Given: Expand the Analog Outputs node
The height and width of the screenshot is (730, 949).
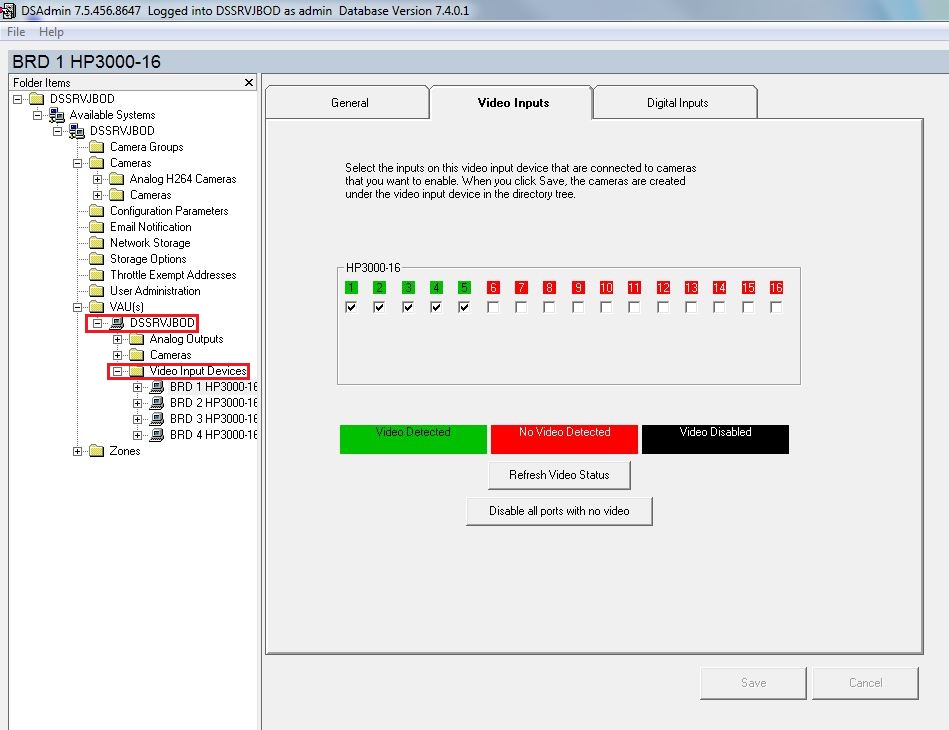Looking at the screenshot, I should [118, 338].
